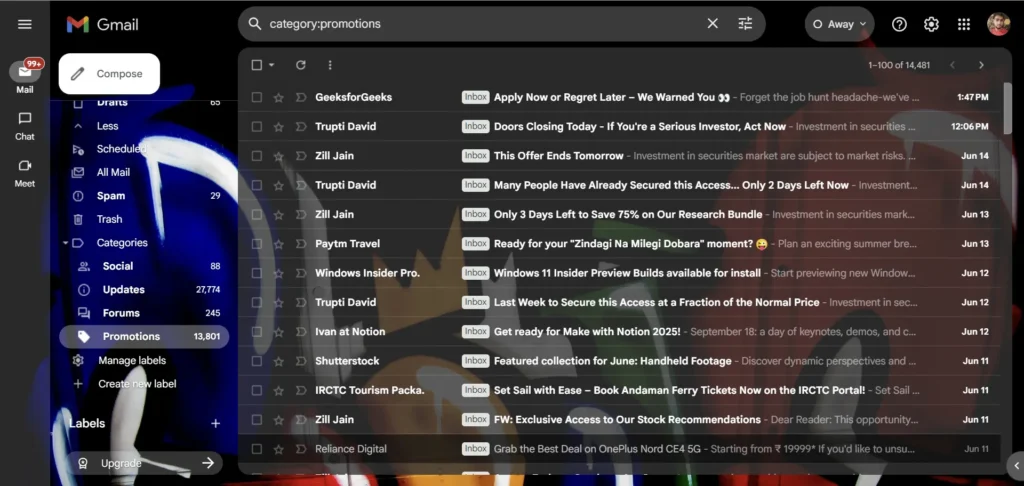Go to the next page of emails
This screenshot has width=1024, height=486.
[x=981, y=65]
